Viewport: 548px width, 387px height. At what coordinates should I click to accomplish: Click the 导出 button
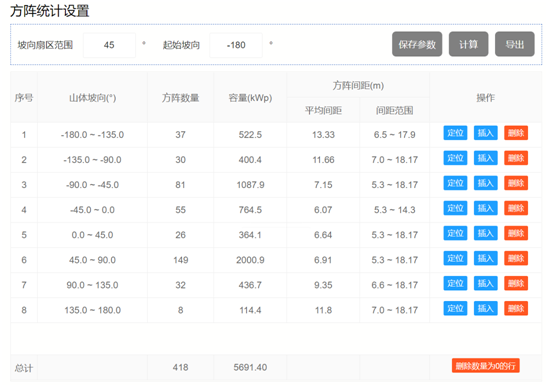[x=514, y=44]
